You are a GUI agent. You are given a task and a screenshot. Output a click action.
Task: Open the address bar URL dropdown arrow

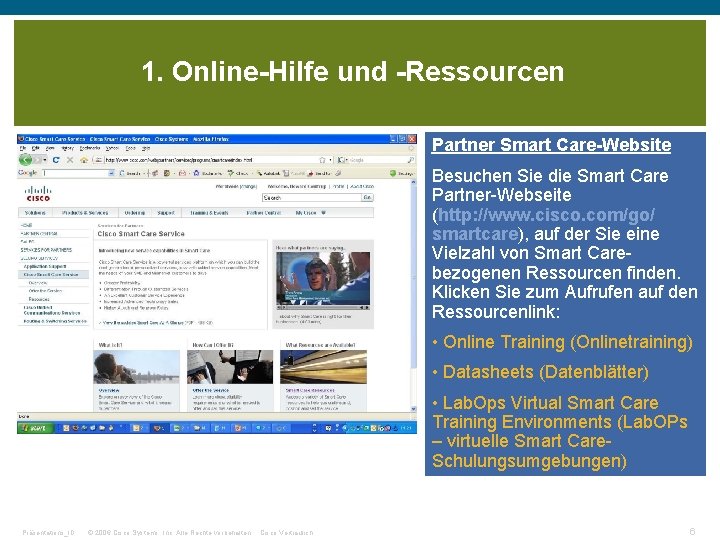coord(330,160)
